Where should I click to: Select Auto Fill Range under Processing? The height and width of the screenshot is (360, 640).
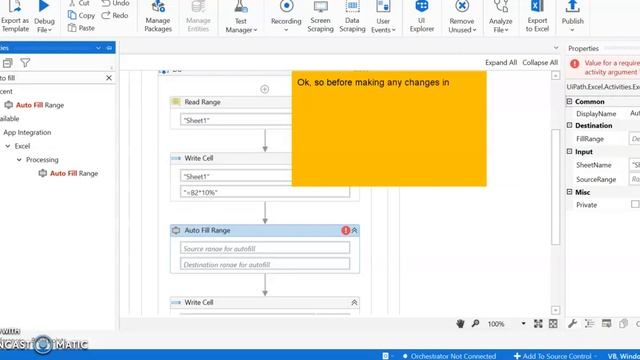pos(68,173)
